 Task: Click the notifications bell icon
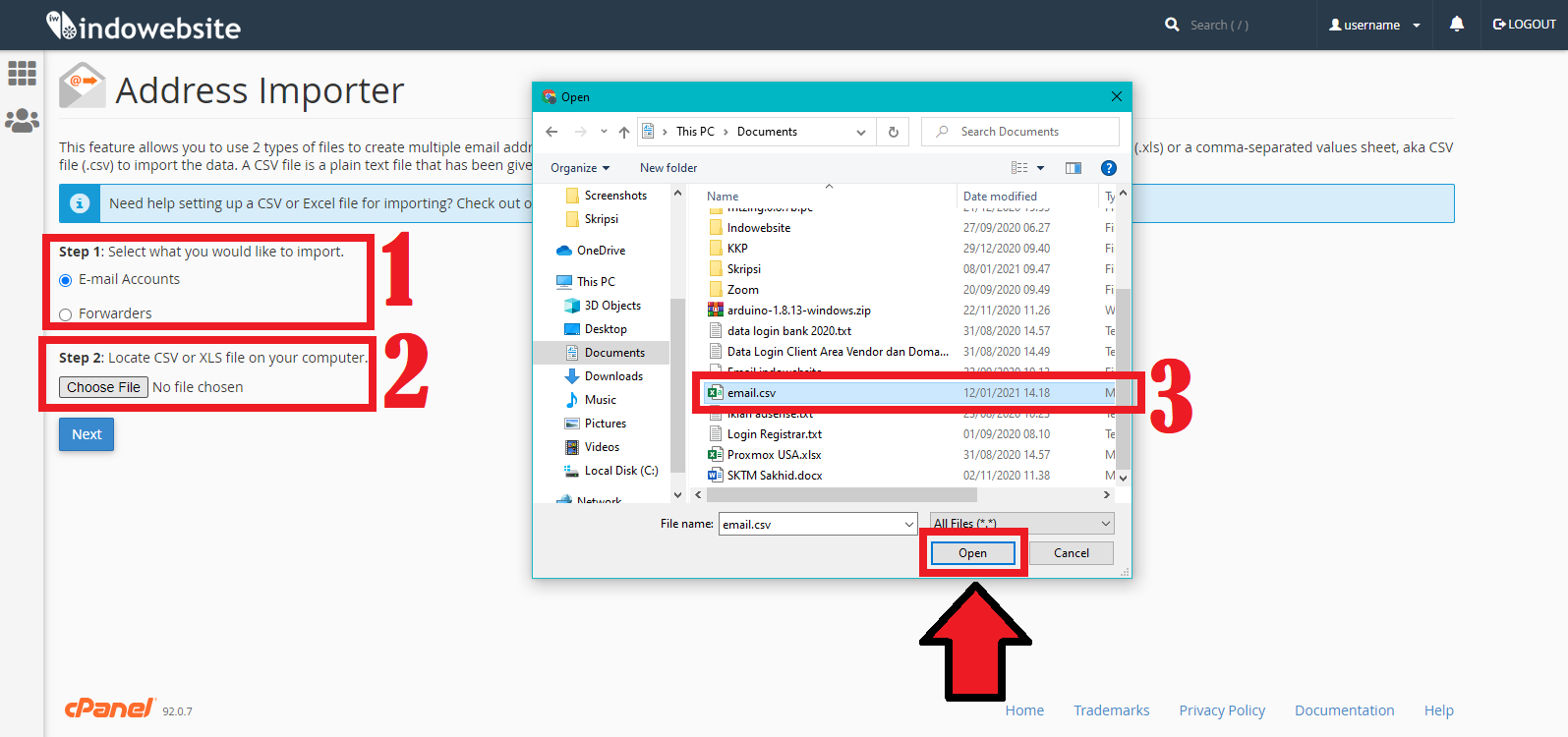[x=1456, y=25]
